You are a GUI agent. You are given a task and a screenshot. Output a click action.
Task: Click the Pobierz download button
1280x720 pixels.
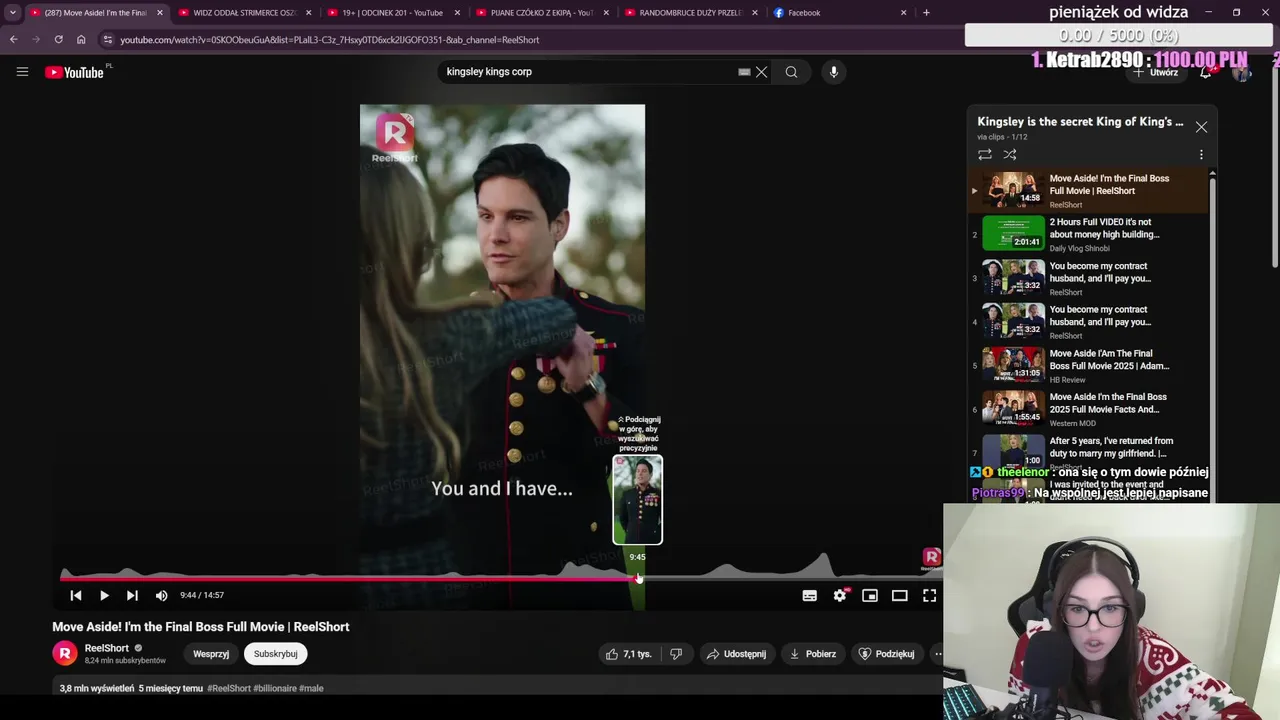pyautogui.click(x=813, y=654)
